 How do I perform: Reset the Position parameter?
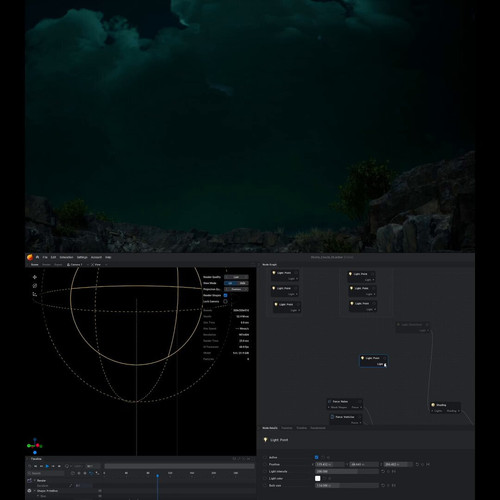pos(417,464)
